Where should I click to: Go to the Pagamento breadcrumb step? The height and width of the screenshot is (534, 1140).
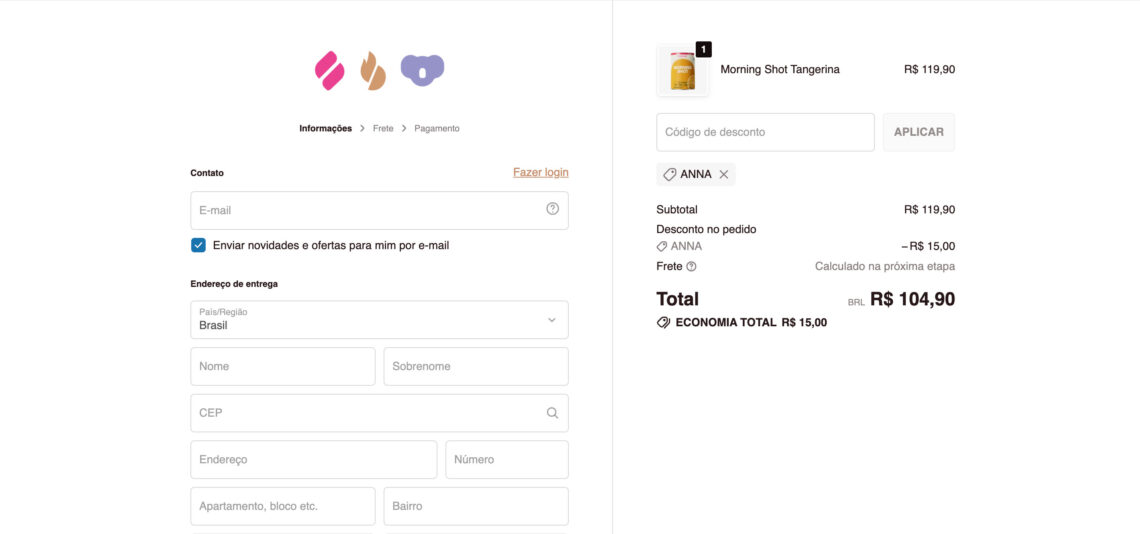coord(437,128)
